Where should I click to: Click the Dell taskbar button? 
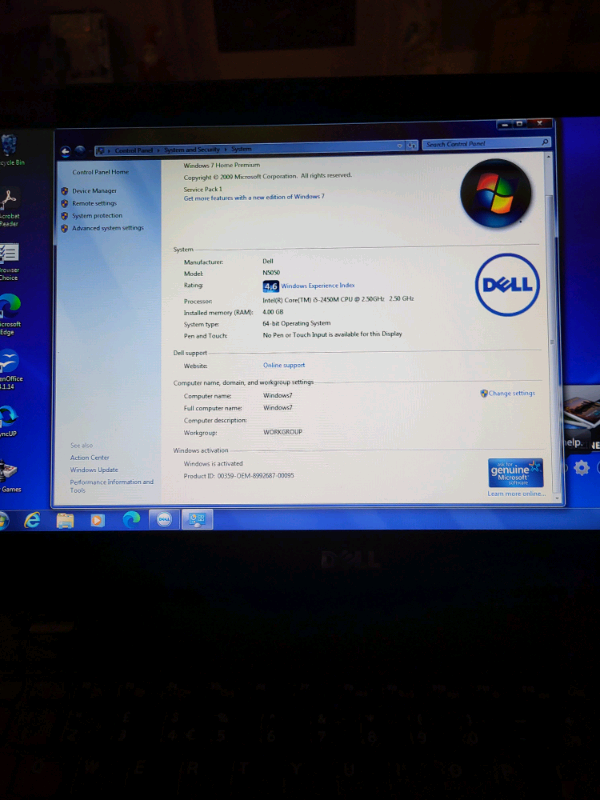164,519
